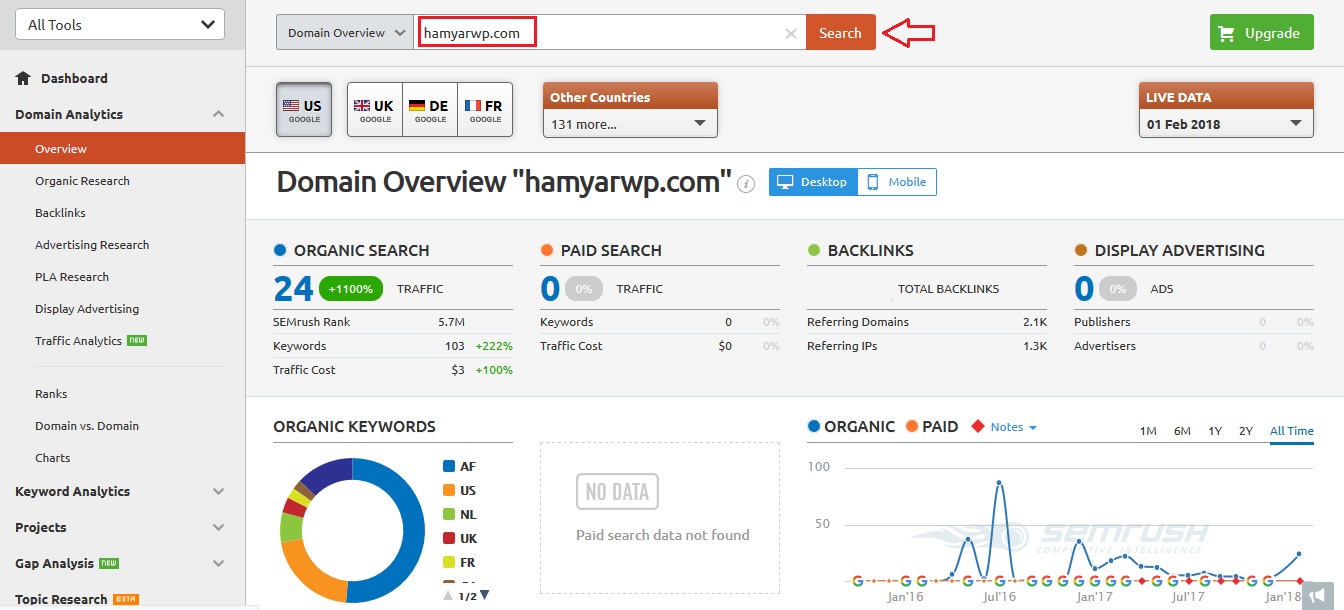Open Organic Research in sidebar

point(82,181)
